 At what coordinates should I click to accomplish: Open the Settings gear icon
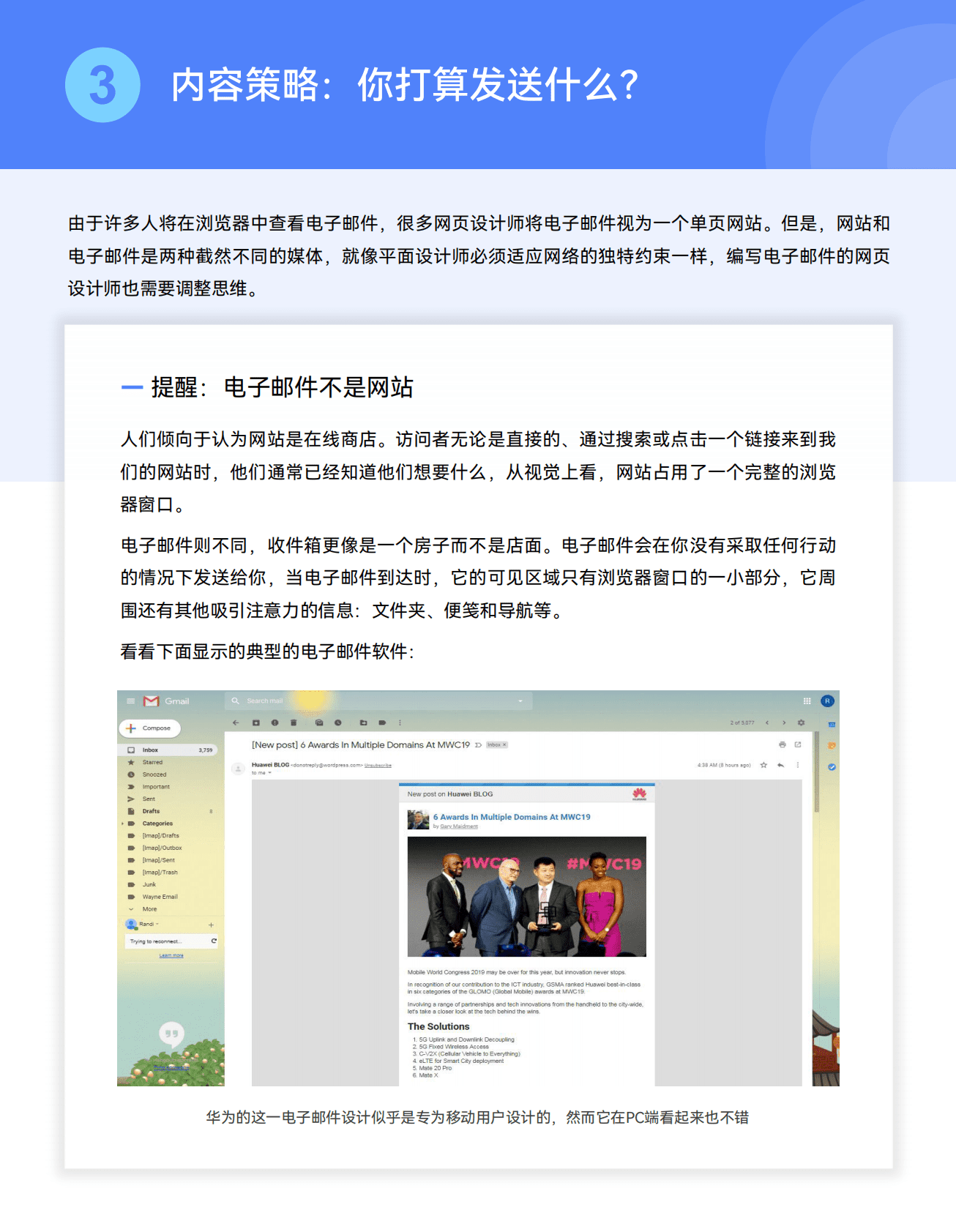(801, 723)
